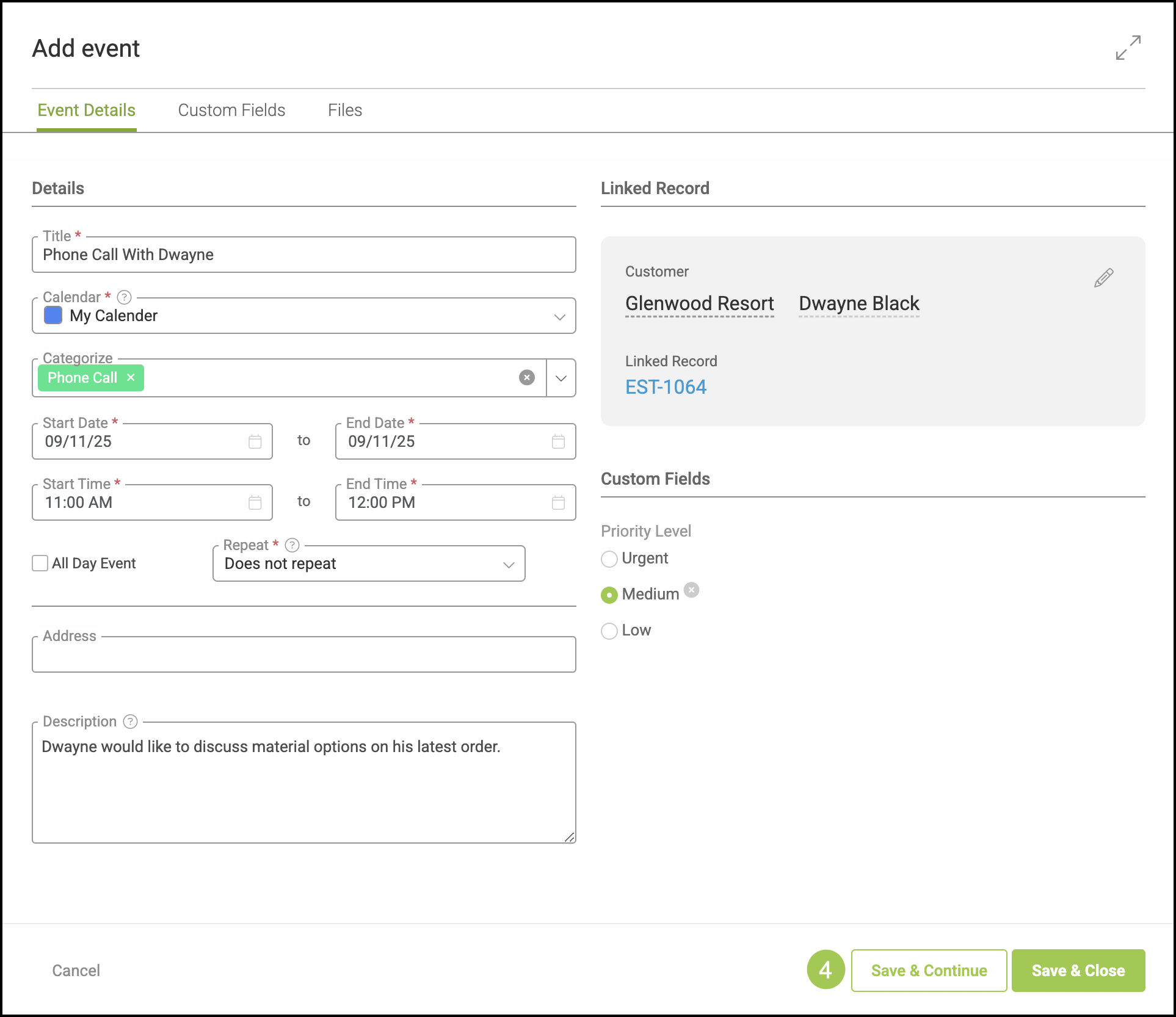This screenshot has width=1176, height=1017.
Task: Open the Start Date calendar icon
Action: pos(255,441)
